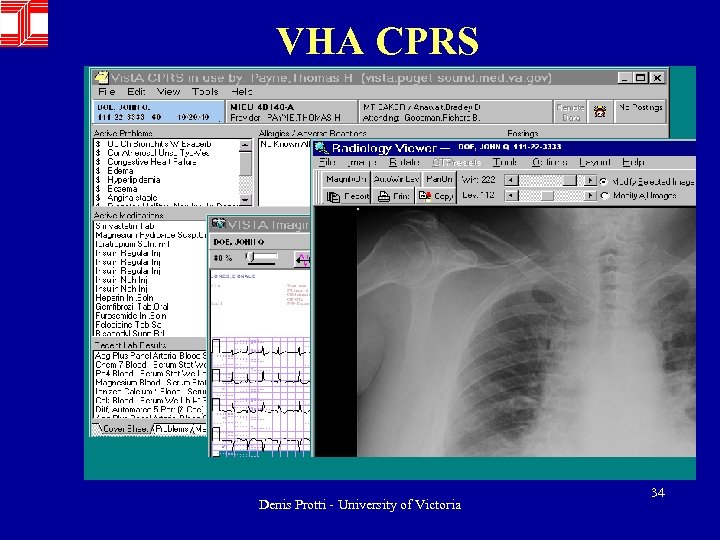This screenshot has height=540, width=720.
Task: Select Gemfibrozil Tab, Oral medication
Action: coord(150,307)
